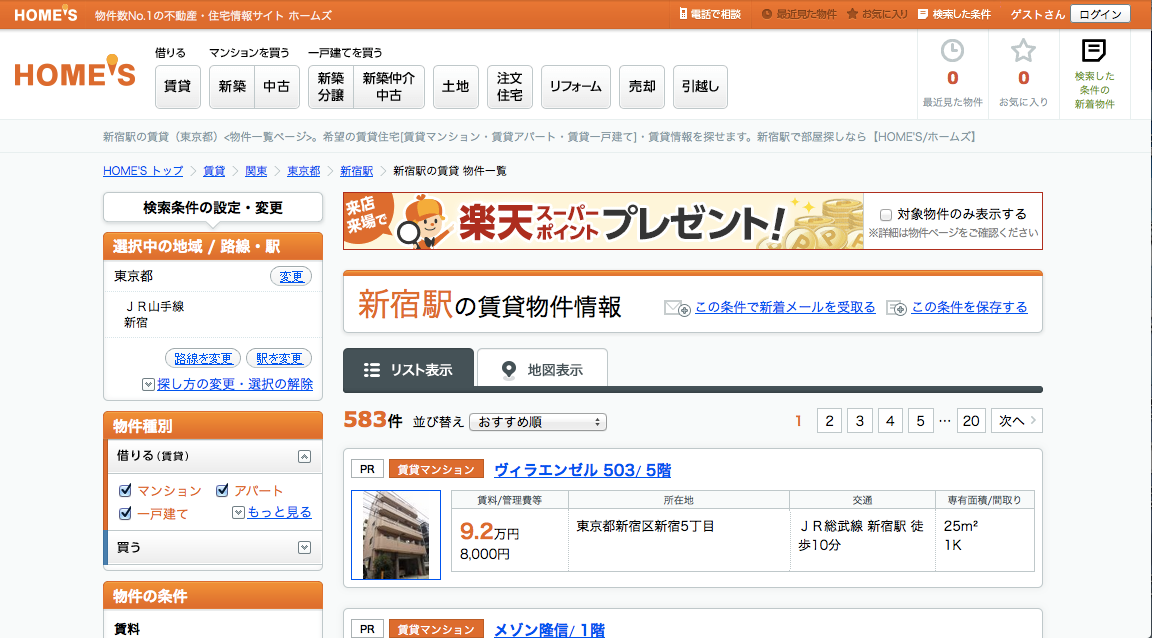Go to results page 5
The height and width of the screenshot is (638, 1152).
click(920, 421)
